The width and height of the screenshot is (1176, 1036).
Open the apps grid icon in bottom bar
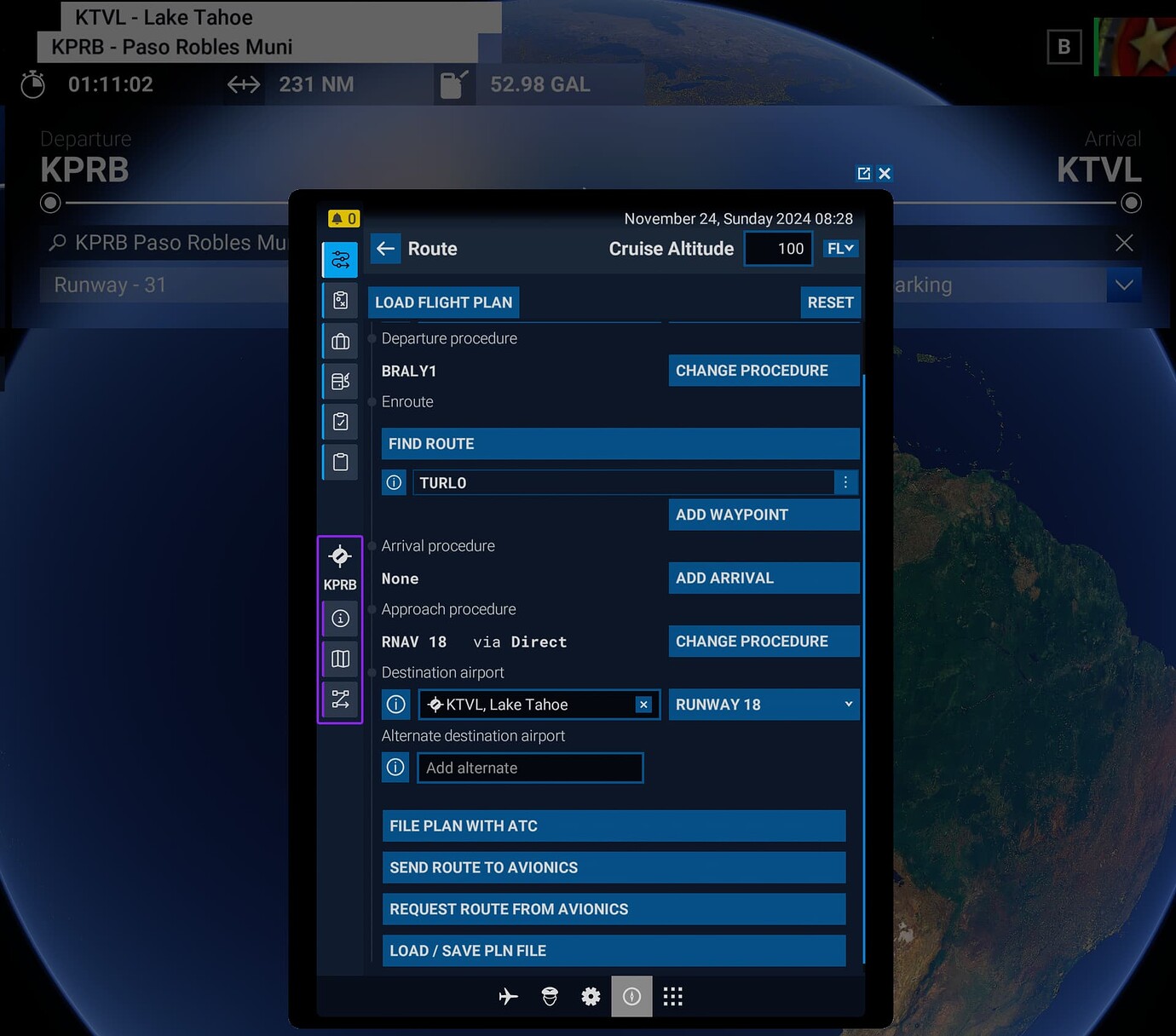[x=672, y=996]
